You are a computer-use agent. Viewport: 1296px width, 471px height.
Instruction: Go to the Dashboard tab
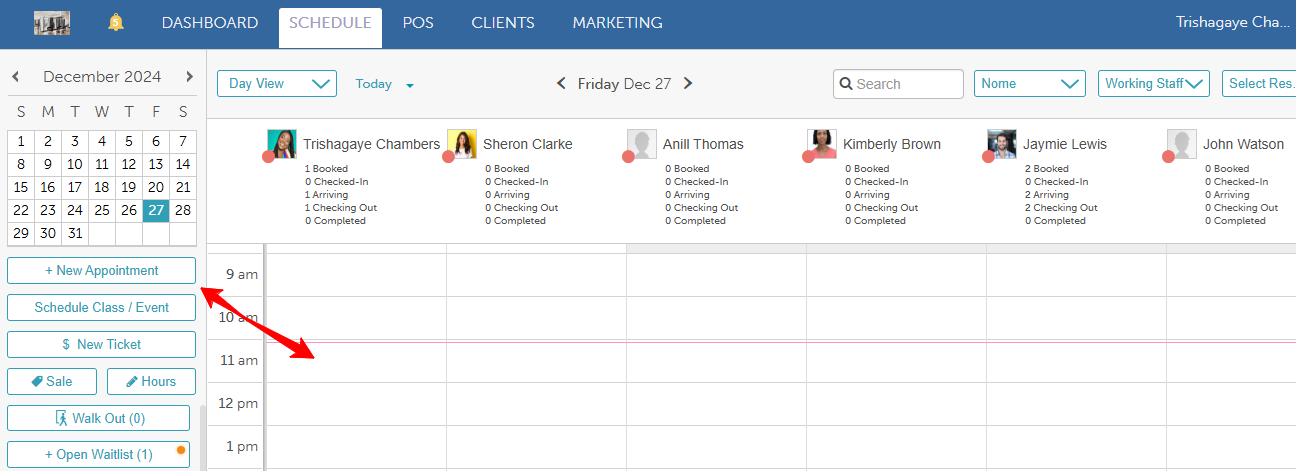click(210, 22)
